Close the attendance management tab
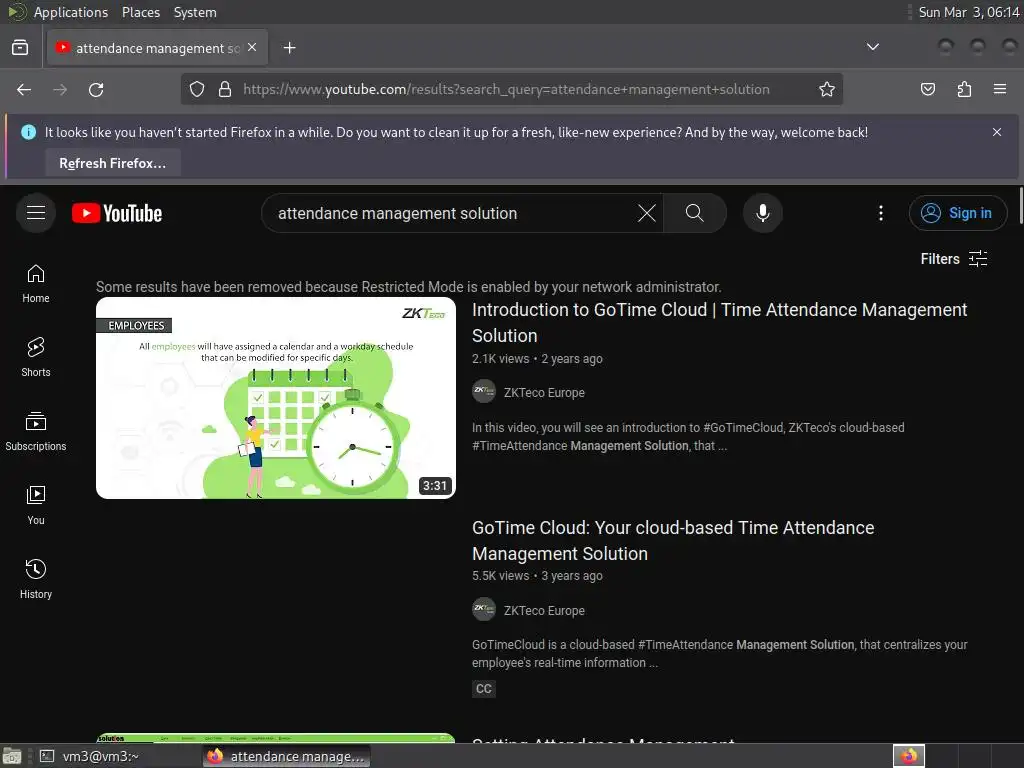This screenshot has height=768, width=1024. [x=252, y=48]
